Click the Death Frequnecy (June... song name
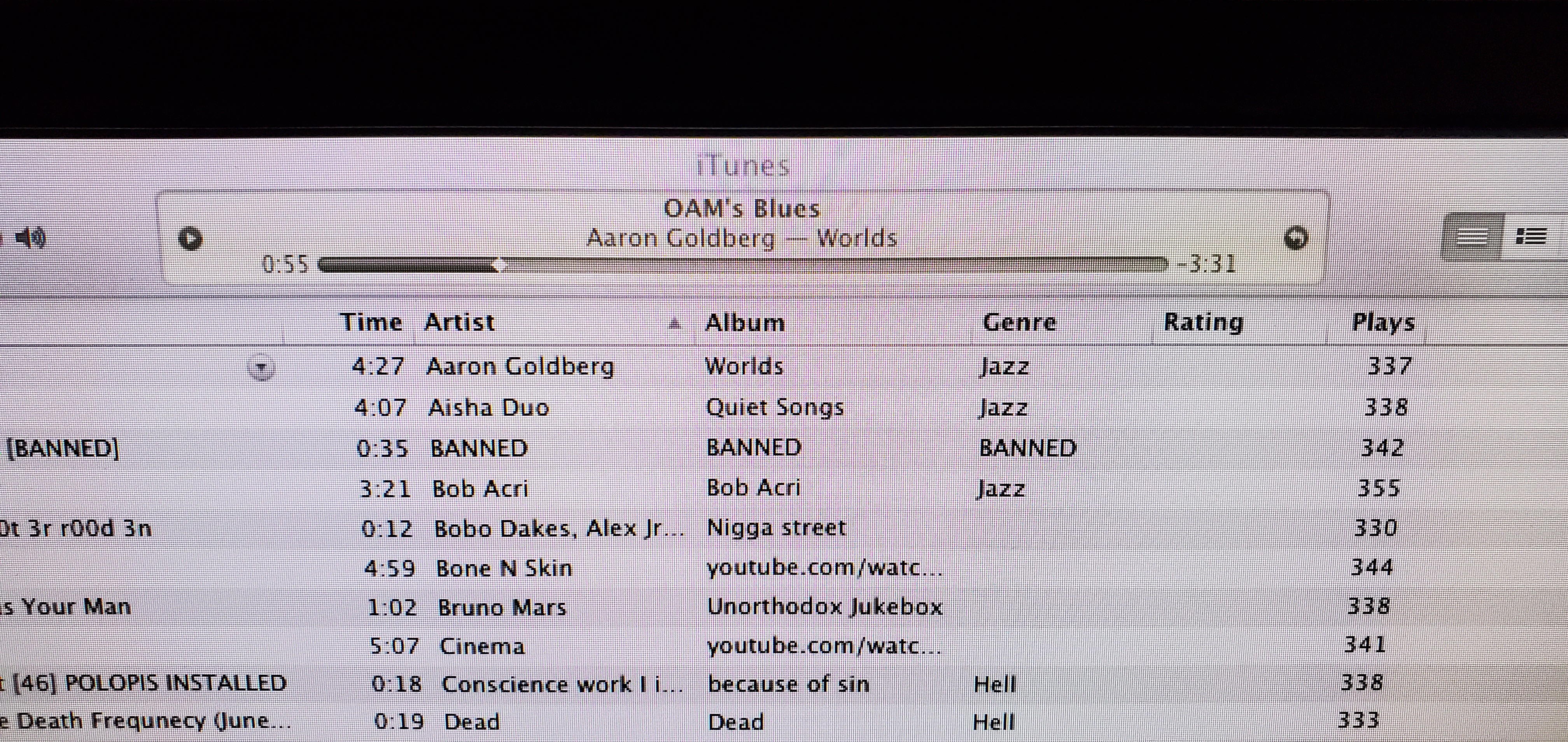 [154, 721]
